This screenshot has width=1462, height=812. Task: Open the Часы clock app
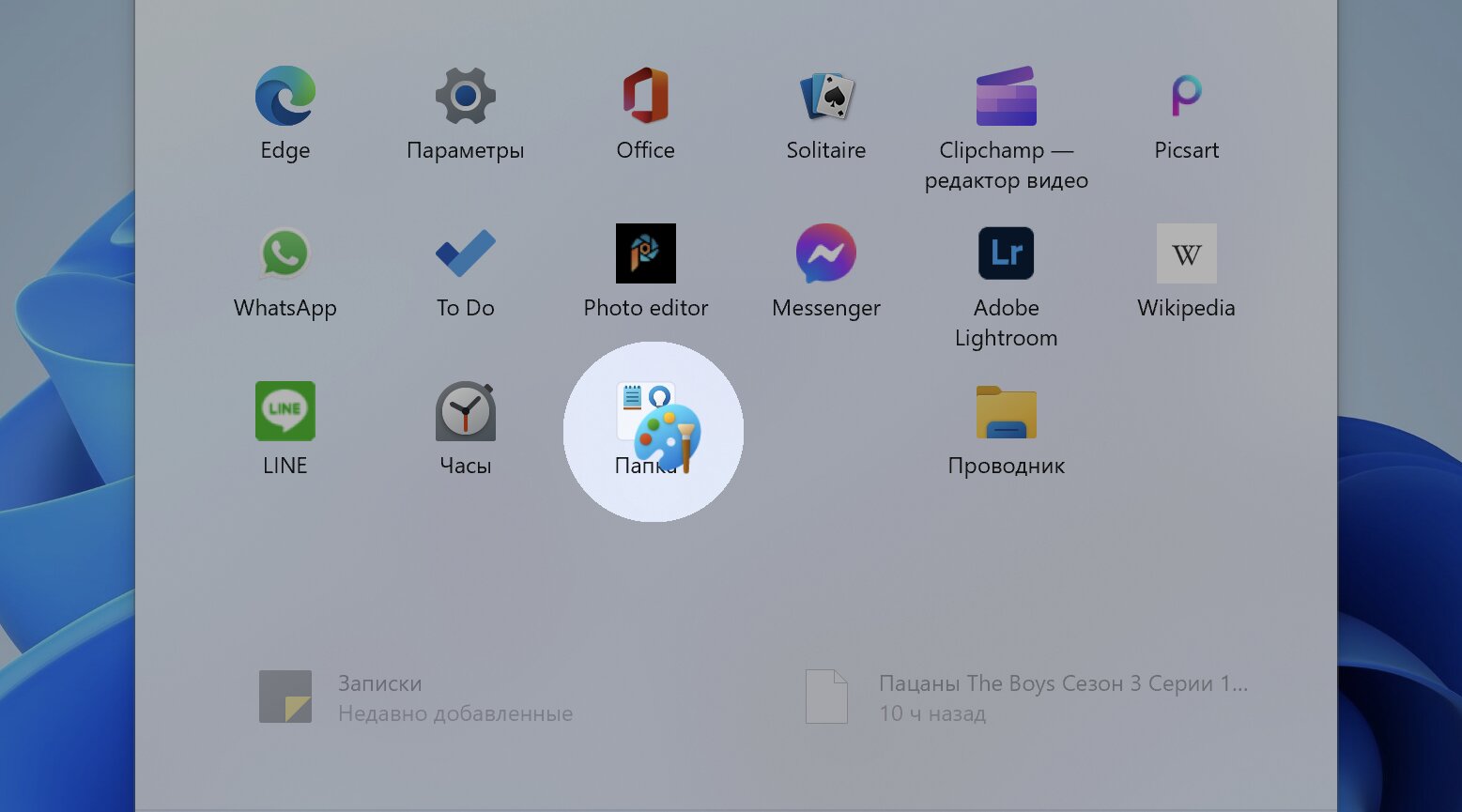[x=466, y=411]
